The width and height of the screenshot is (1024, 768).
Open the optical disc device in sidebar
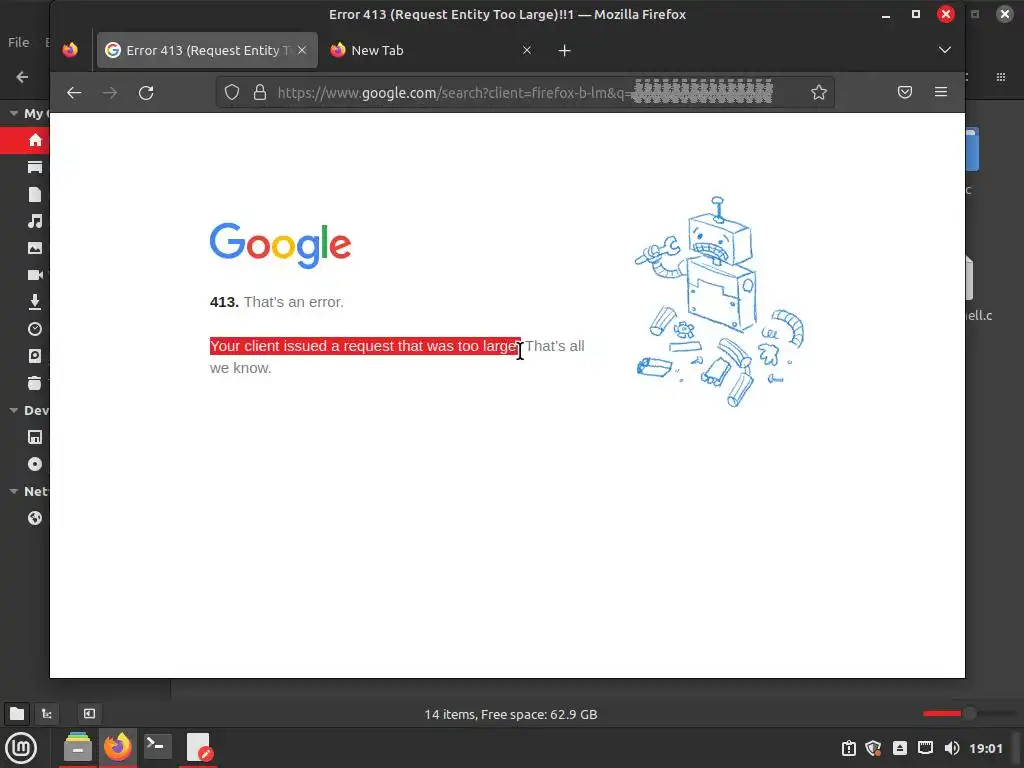(35, 464)
